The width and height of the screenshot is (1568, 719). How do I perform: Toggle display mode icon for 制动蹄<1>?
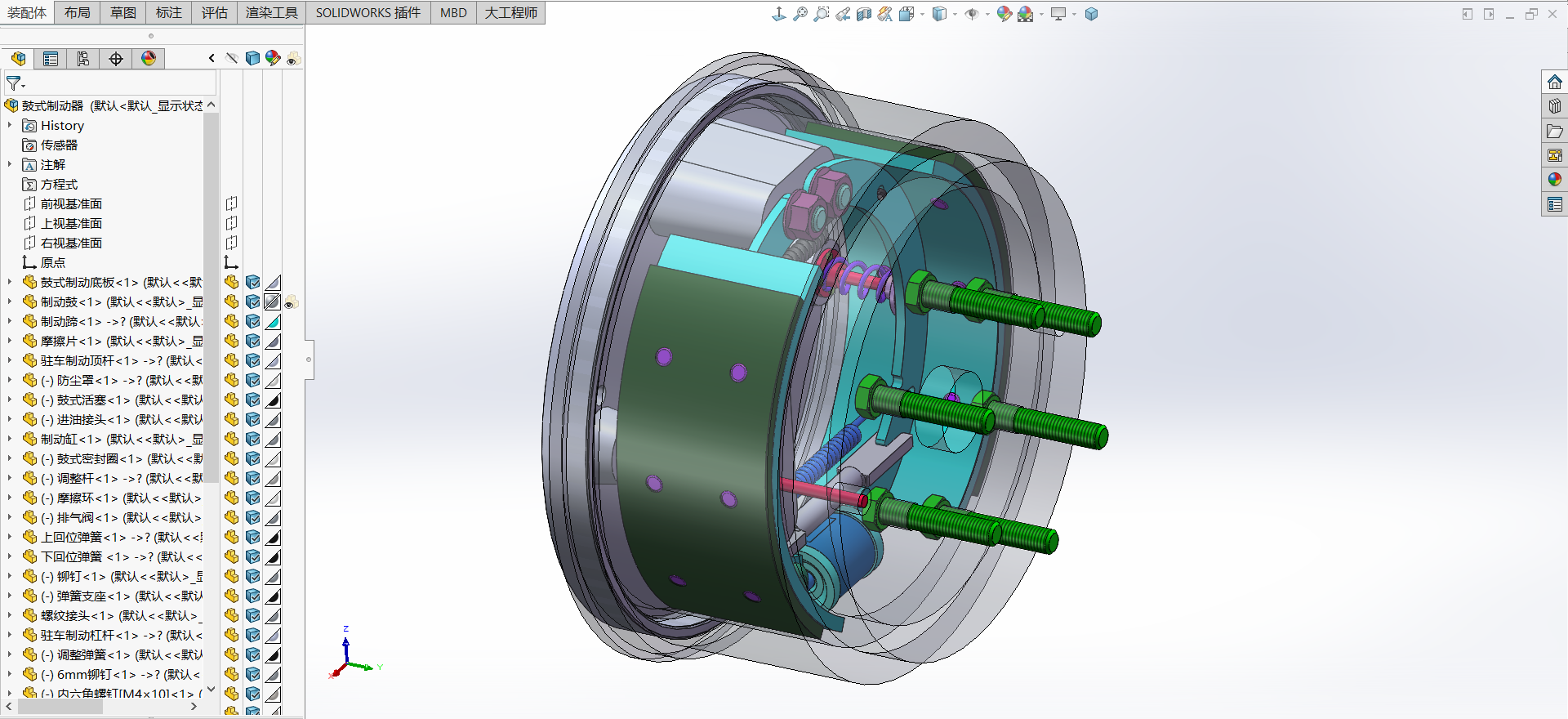point(252,321)
